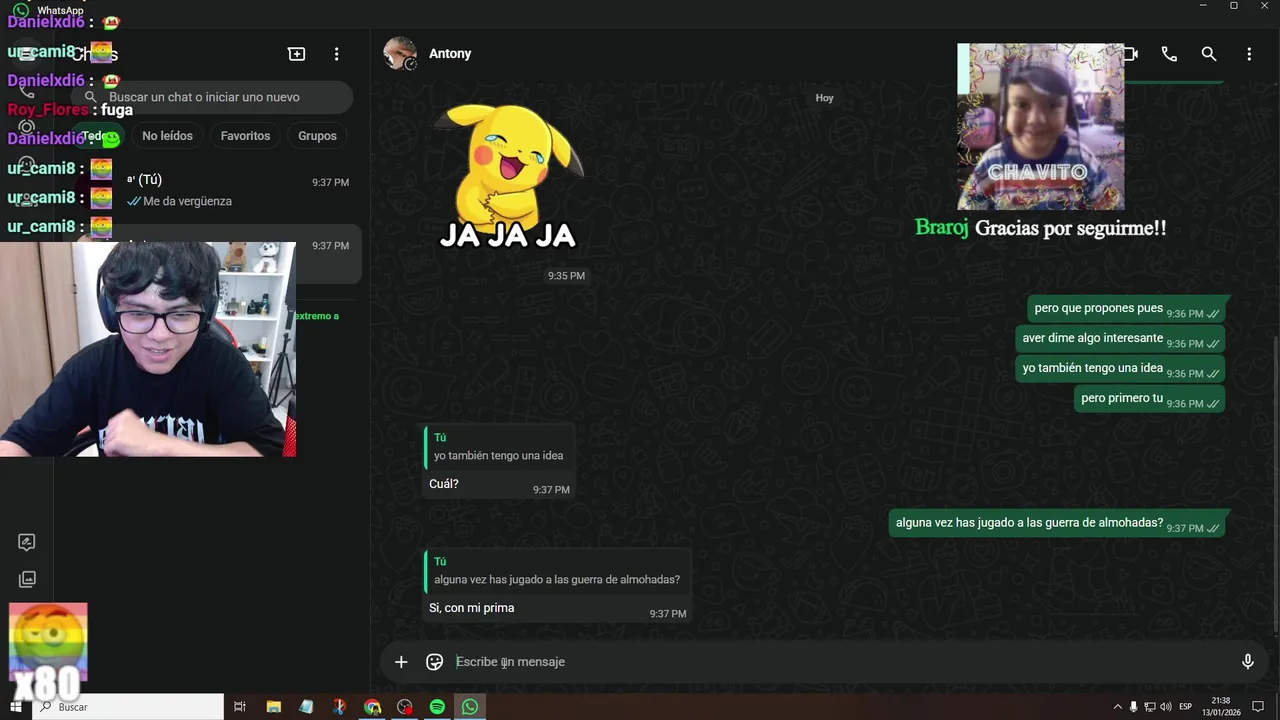Search within the Antony conversation
This screenshot has height=720, width=1280.
(x=1209, y=54)
